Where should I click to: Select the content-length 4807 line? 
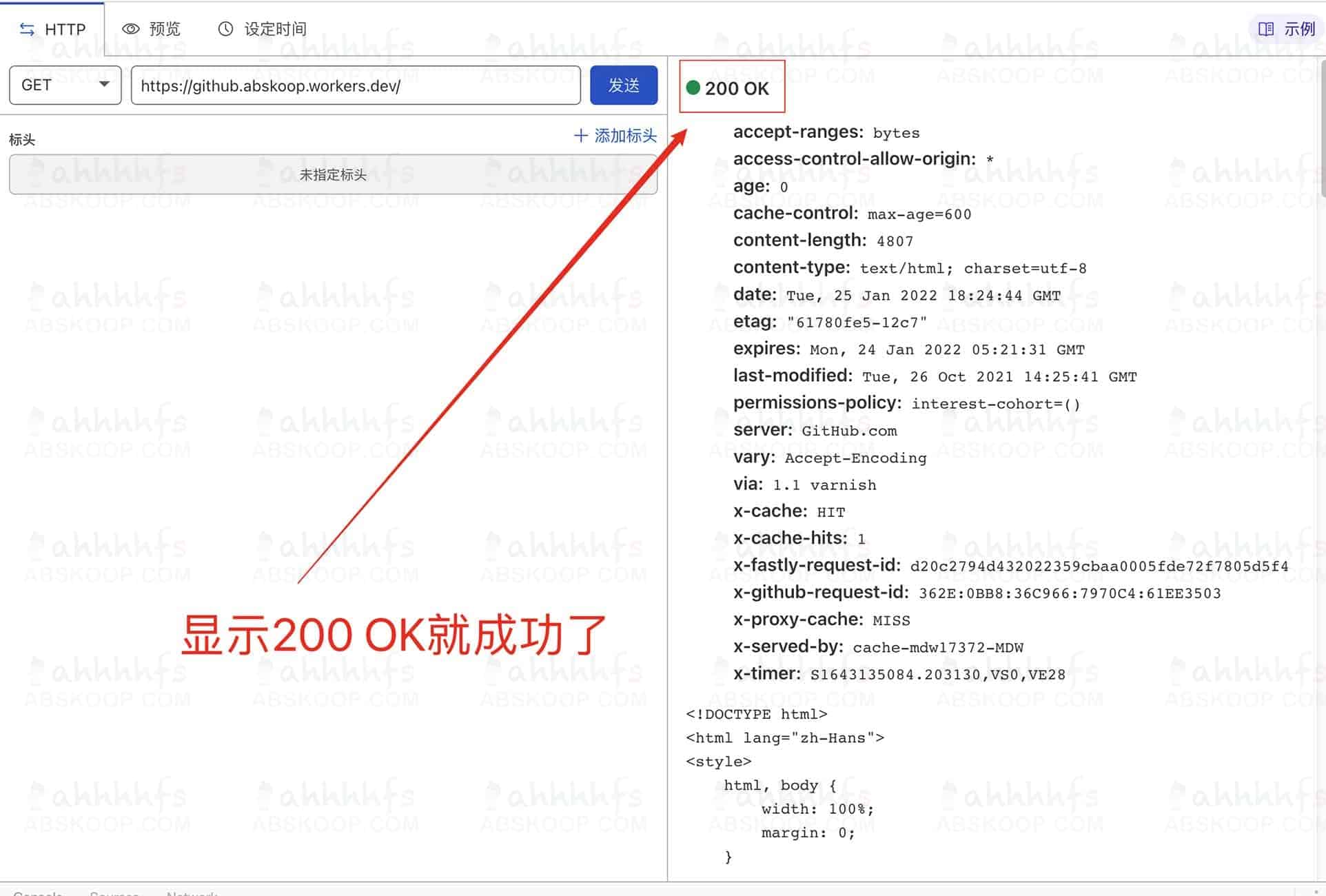pos(824,241)
